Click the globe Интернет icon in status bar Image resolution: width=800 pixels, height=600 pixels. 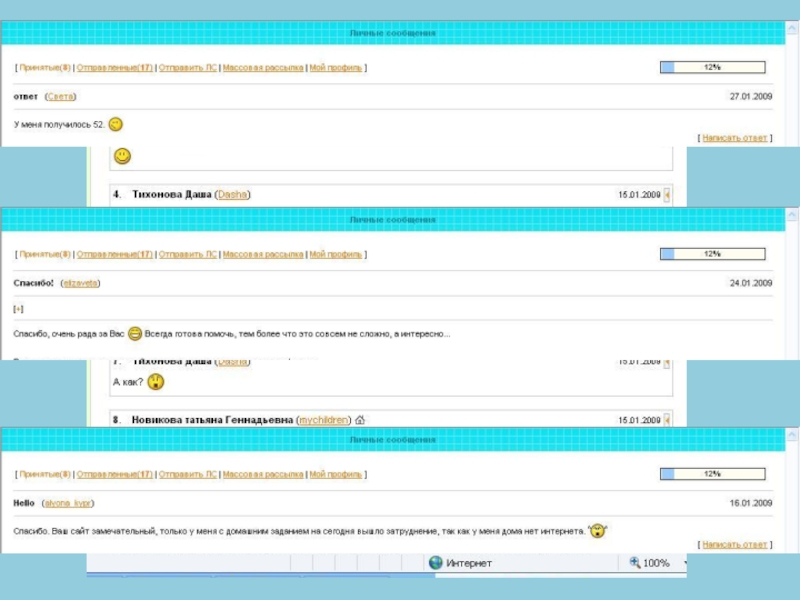point(436,563)
